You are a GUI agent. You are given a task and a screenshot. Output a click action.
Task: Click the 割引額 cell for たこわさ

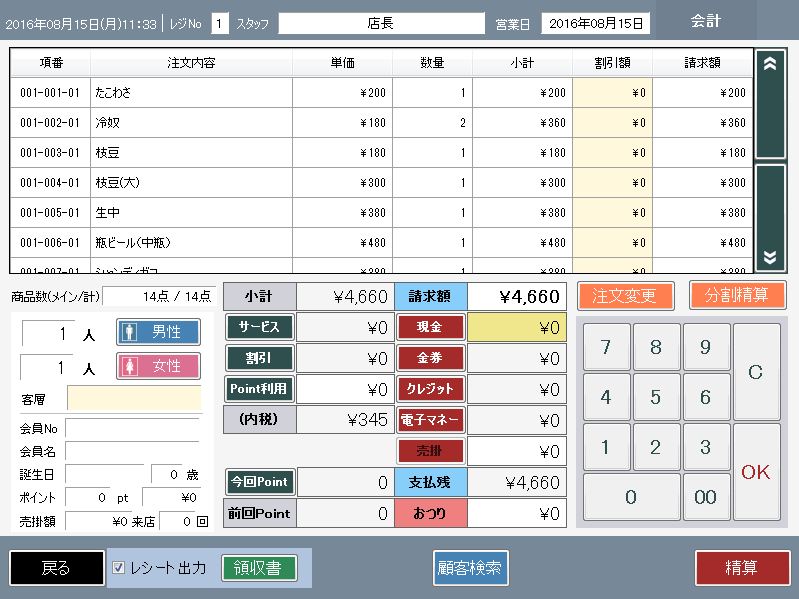coord(612,93)
